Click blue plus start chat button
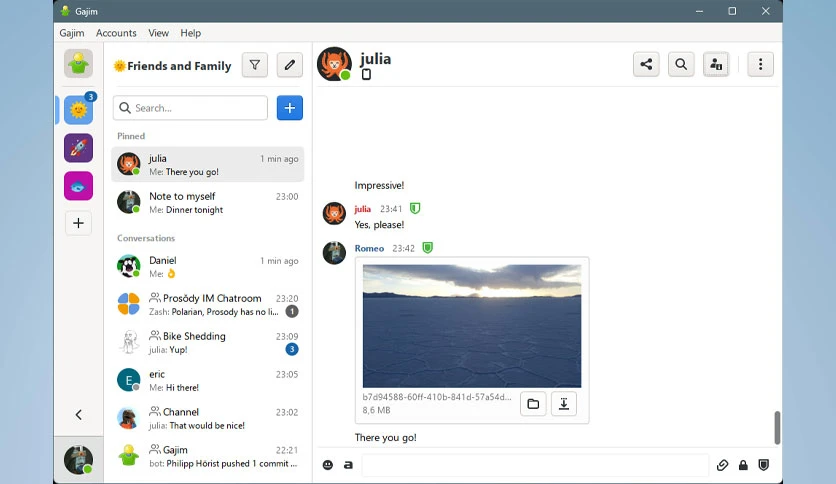 tap(290, 108)
